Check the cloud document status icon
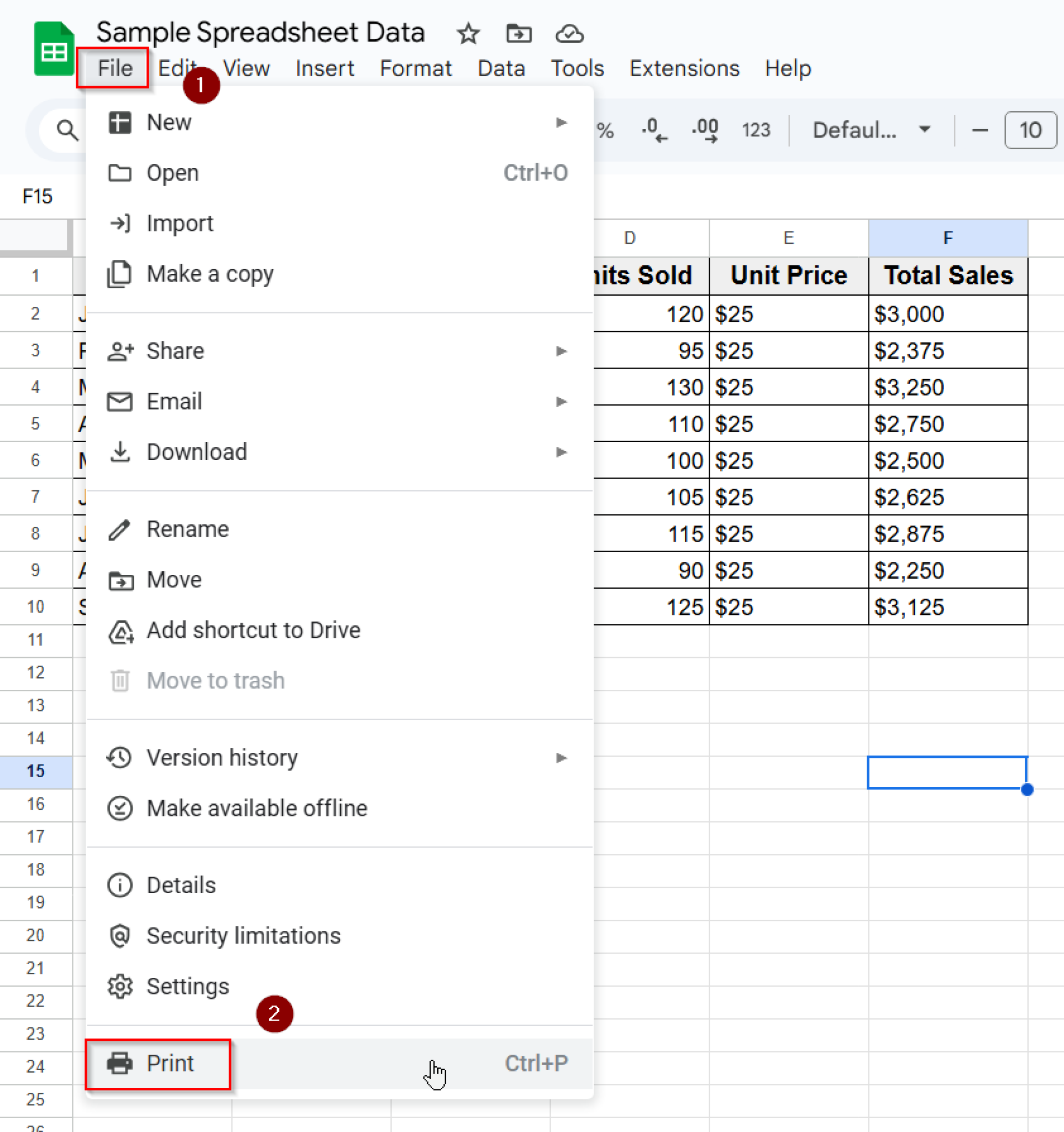This screenshot has height=1132, width=1064. 569,34
